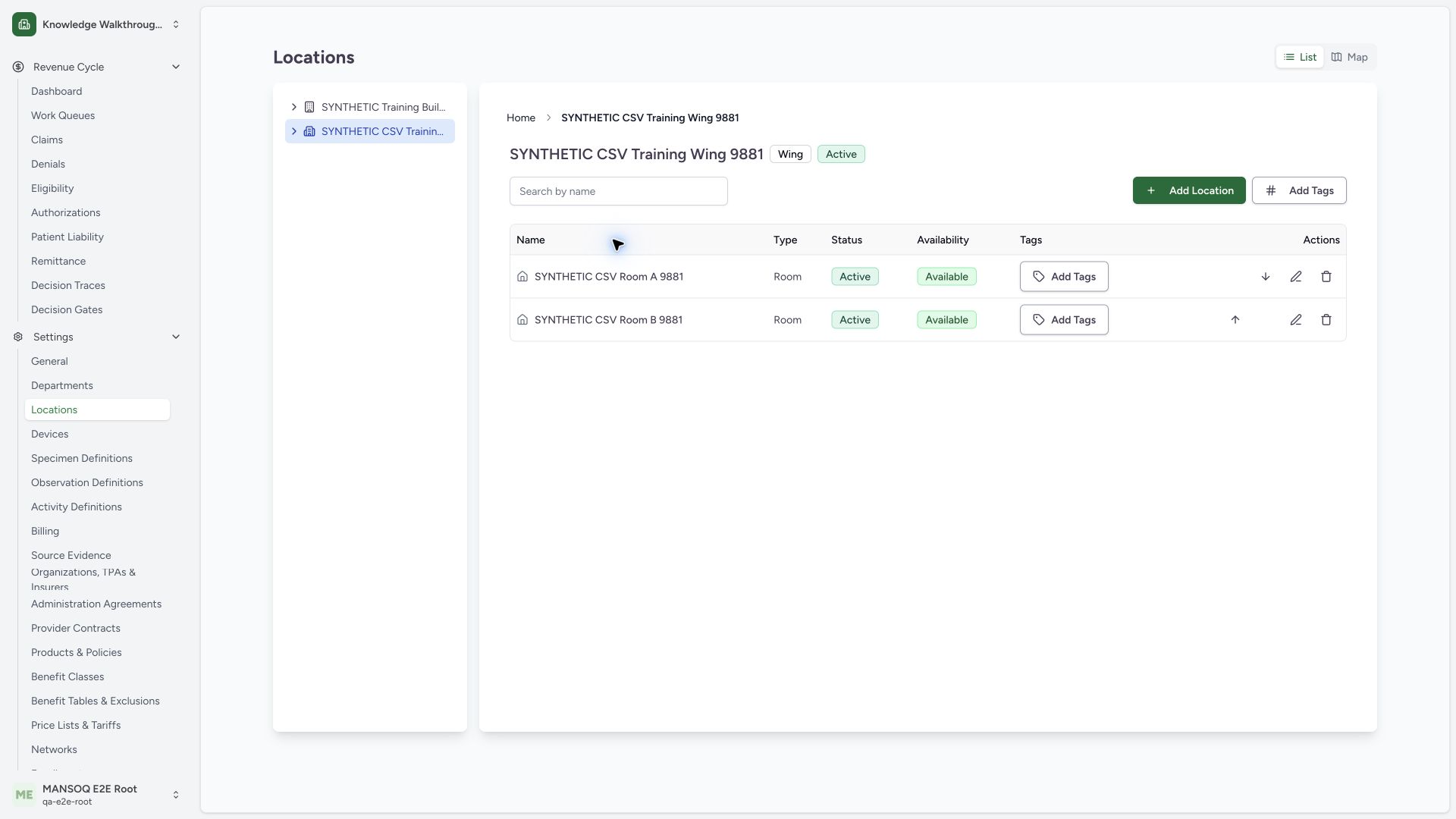The height and width of the screenshot is (819, 1456).
Task: Expand SYNTHETIC CSV Training Wing tree node
Action: tap(294, 131)
